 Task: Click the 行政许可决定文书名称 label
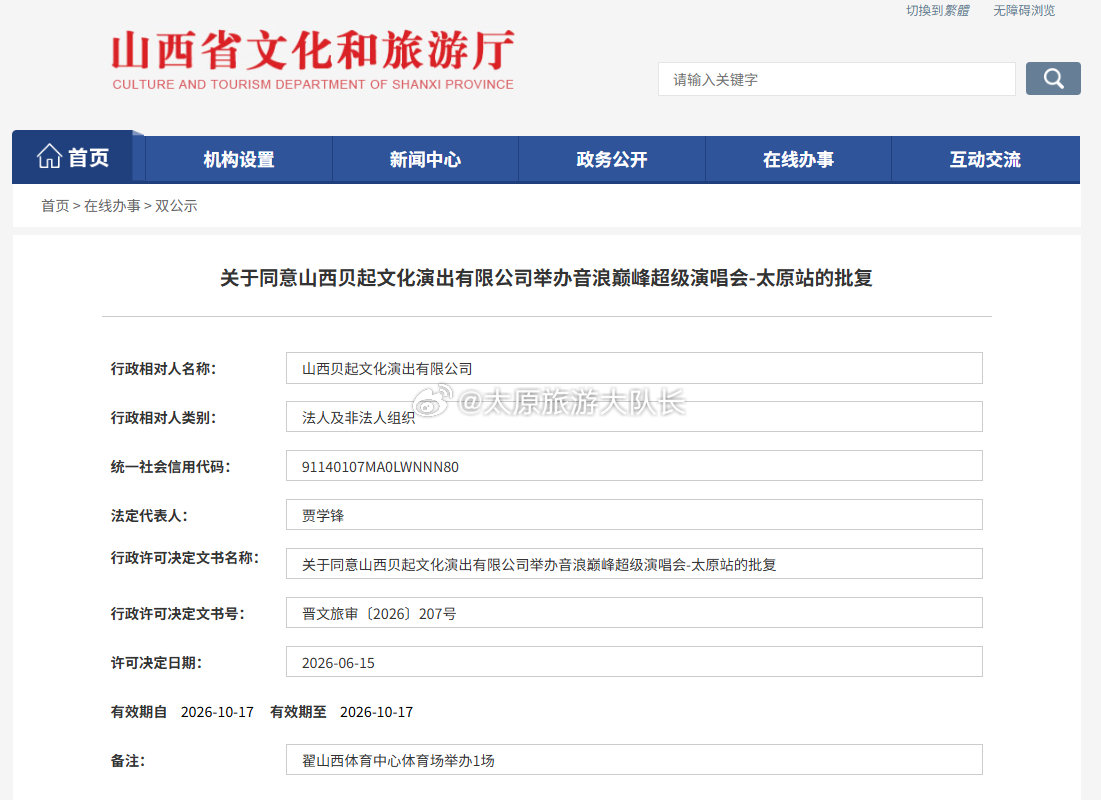185,558
